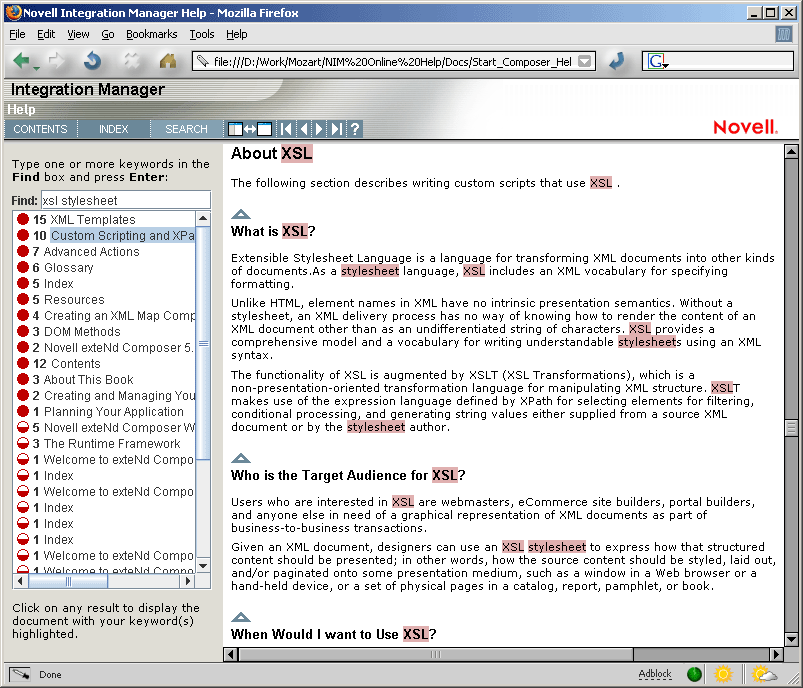The width and height of the screenshot is (803, 688).
Task: Click results list scroll-down arrow
Action: tap(203, 566)
